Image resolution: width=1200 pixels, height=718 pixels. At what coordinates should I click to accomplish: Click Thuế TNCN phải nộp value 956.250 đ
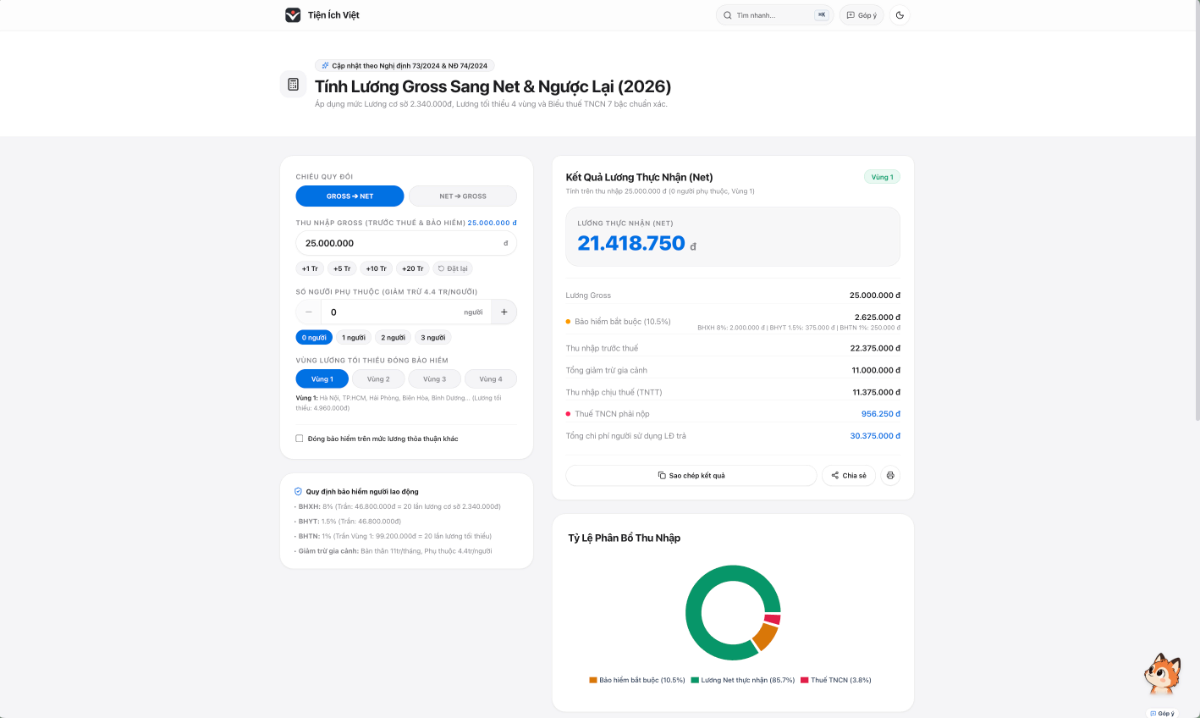(x=881, y=414)
